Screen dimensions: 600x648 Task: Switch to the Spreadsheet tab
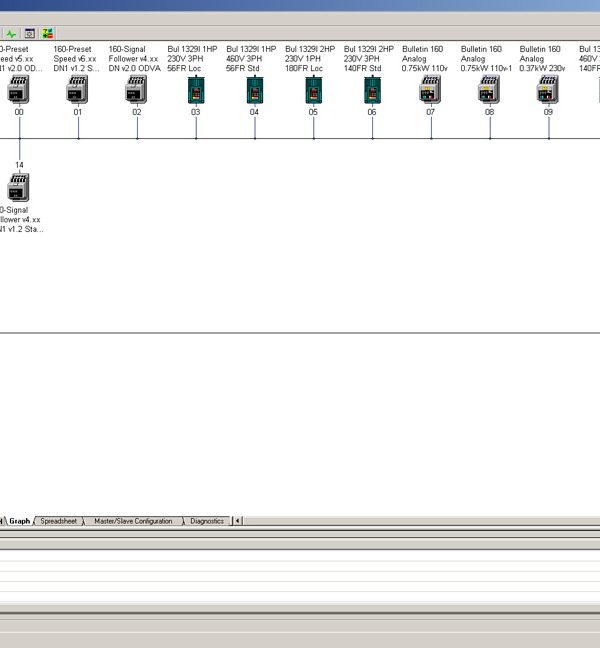coord(58,521)
